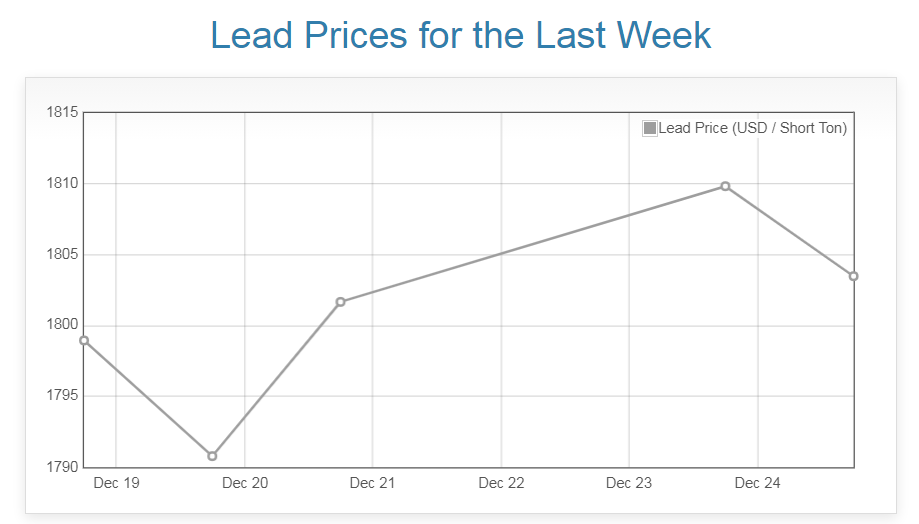Select the lowest data point near 1791
The image size is (919, 524).
point(212,456)
